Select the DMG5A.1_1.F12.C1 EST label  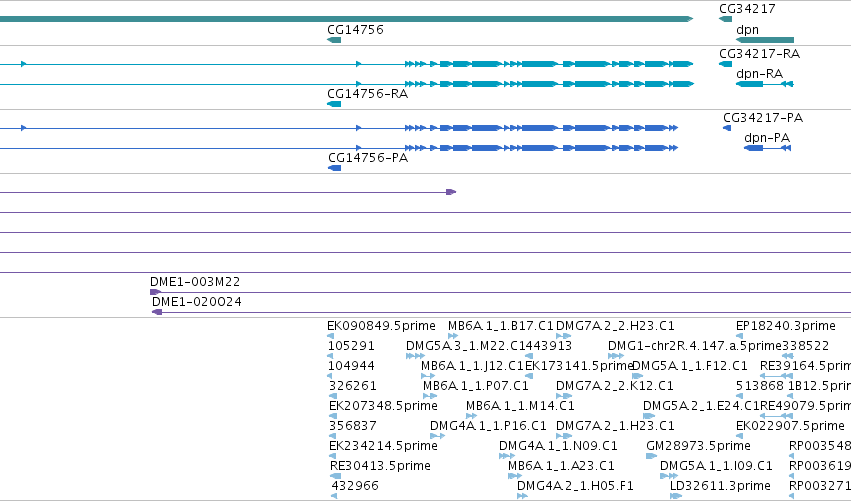coord(689,366)
